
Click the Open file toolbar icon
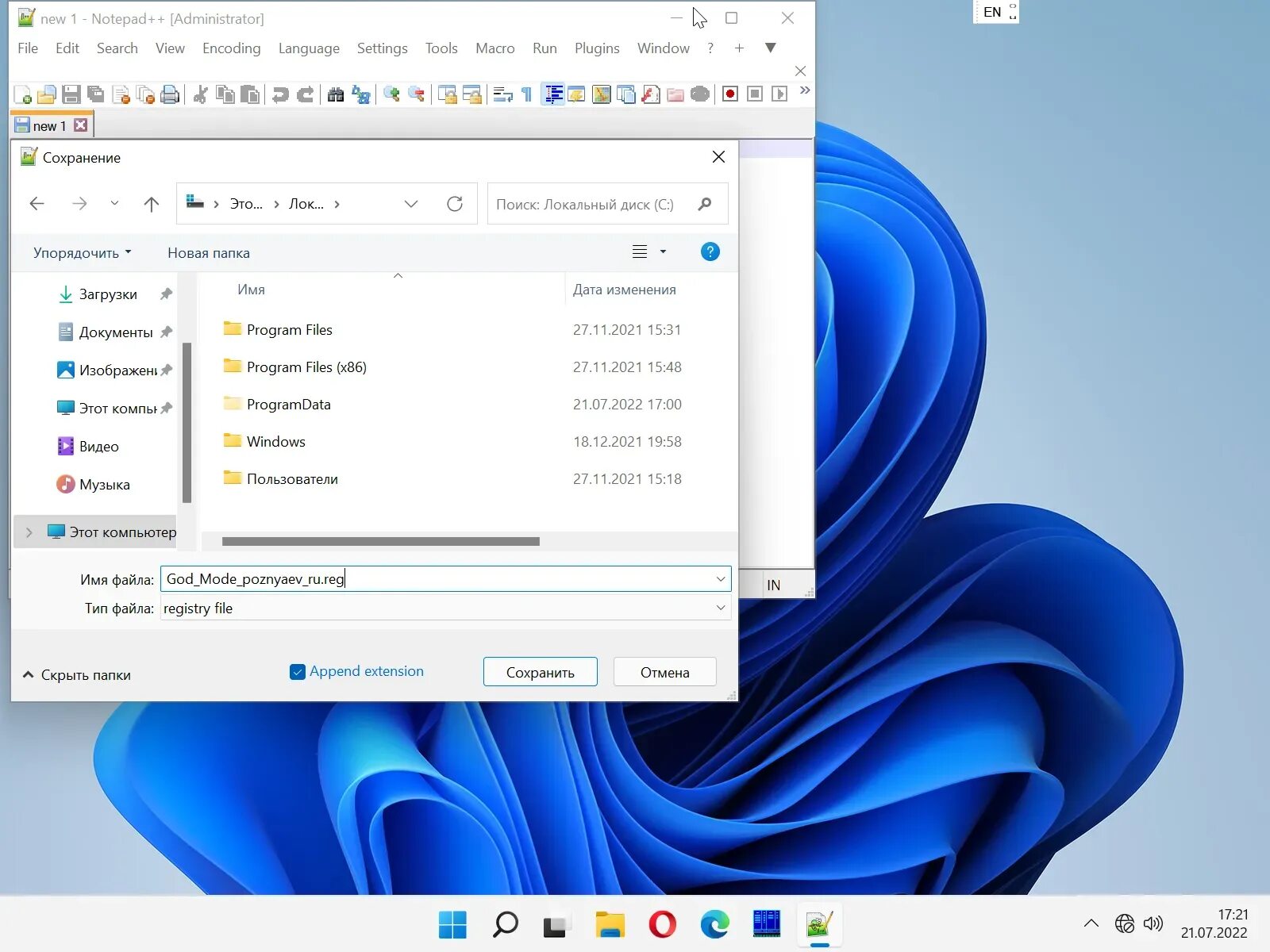(47, 95)
